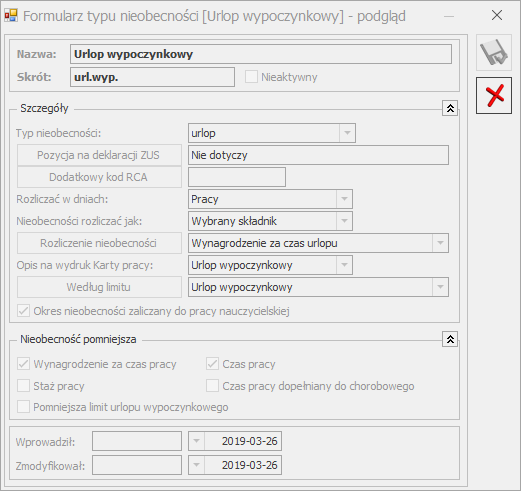Toggle Okres nieobecności zaliczany do pracy nauczycielskiej
Viewport: 521px width, 491px height.
(x=23, y=311)
